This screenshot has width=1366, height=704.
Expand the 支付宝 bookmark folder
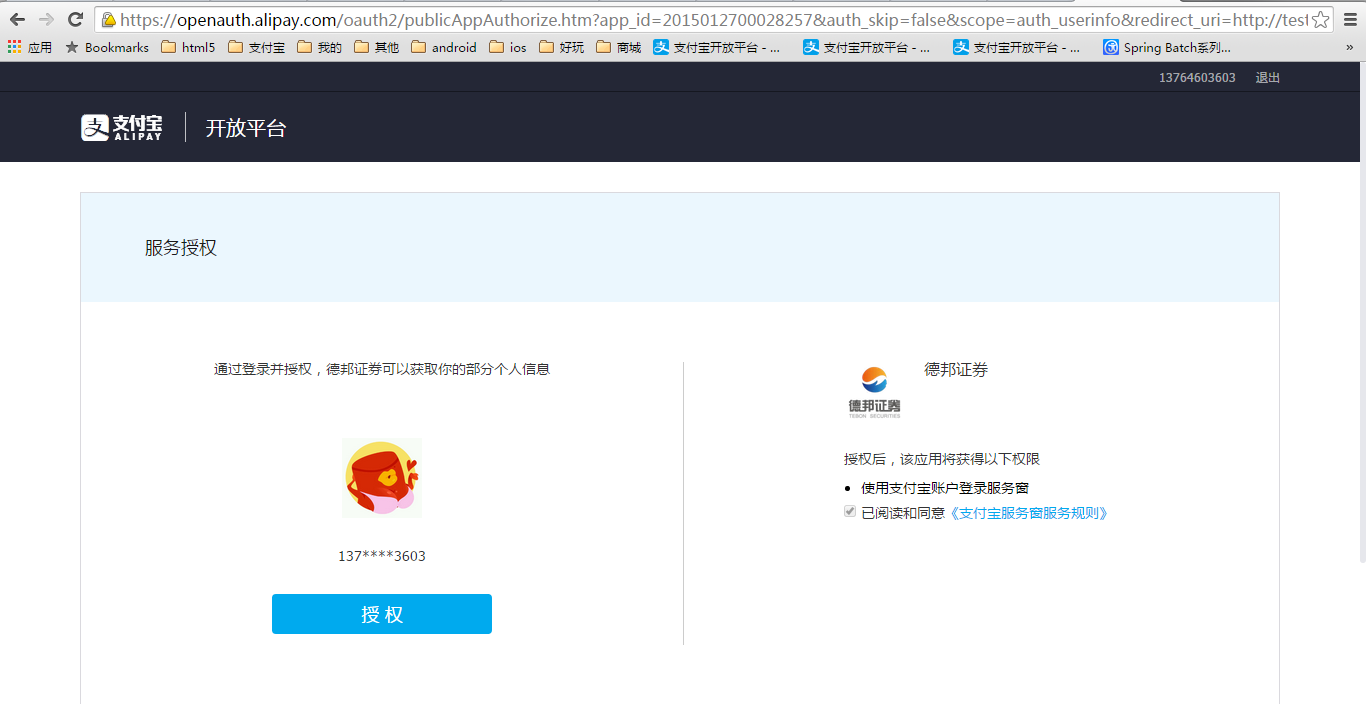point(256,47)
